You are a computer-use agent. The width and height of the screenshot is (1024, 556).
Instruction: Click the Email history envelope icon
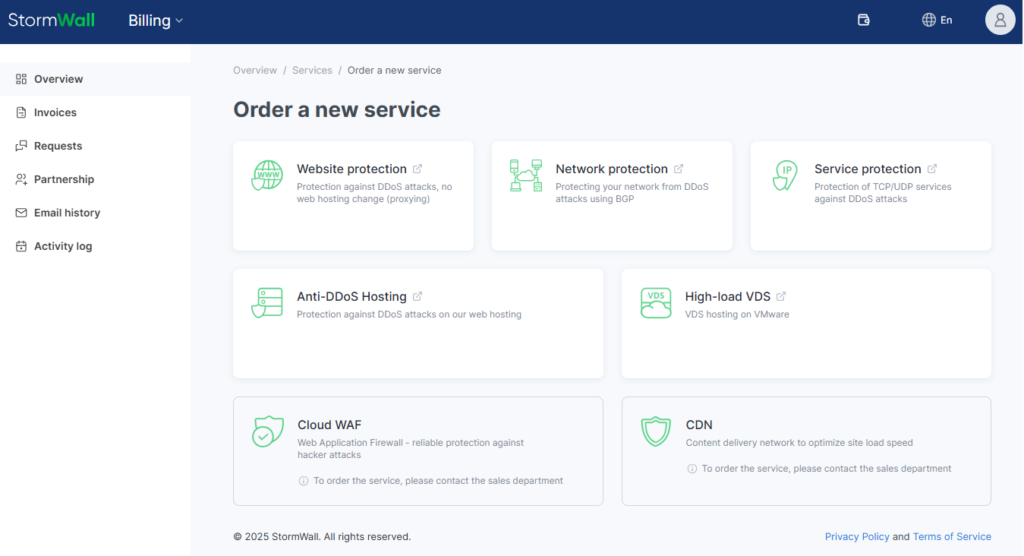tap(21, 212)
